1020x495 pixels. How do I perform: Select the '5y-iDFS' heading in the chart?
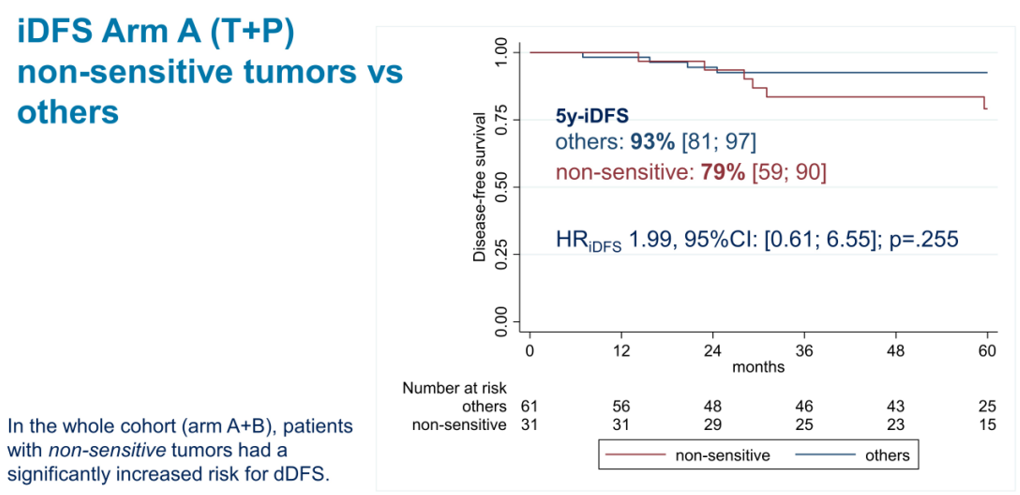coord(592,115)
